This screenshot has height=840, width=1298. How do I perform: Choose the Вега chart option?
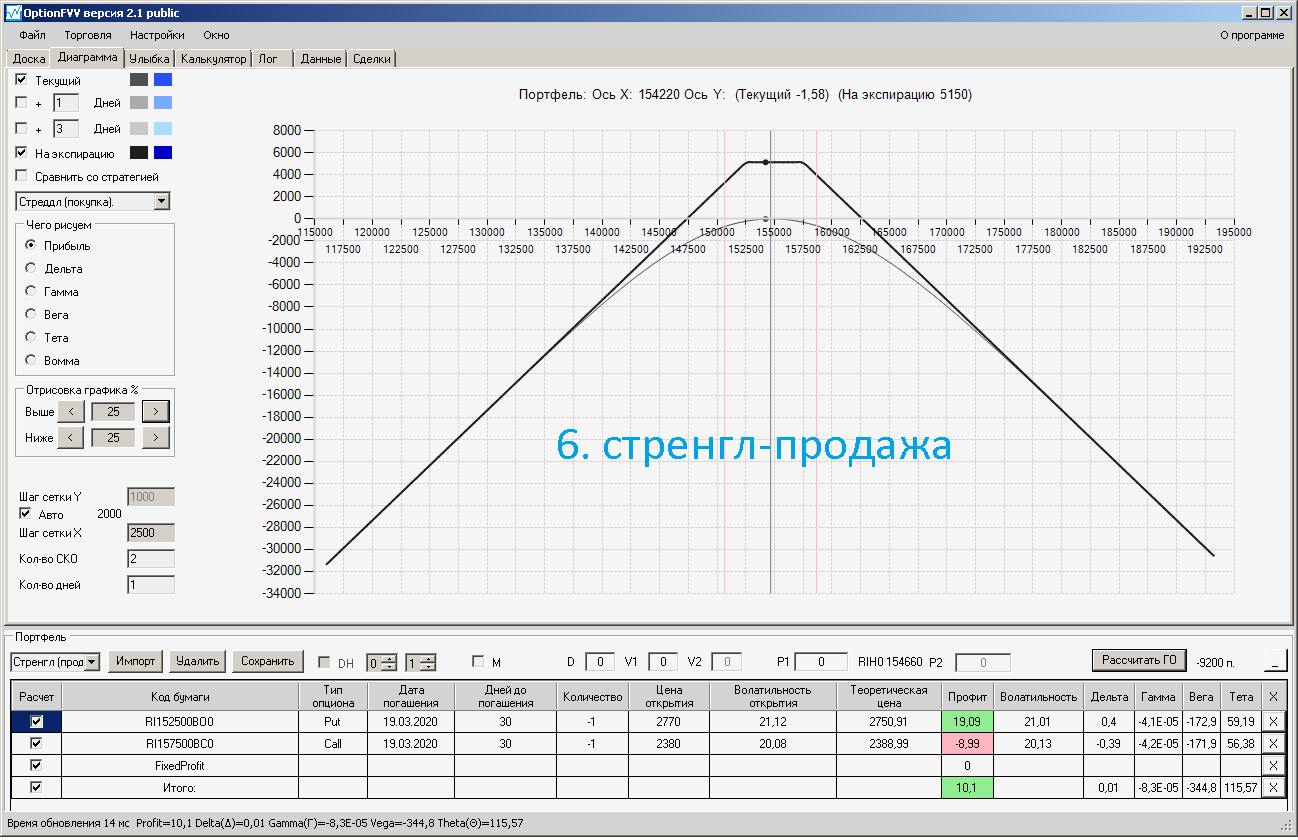click(x=31, y=314)
